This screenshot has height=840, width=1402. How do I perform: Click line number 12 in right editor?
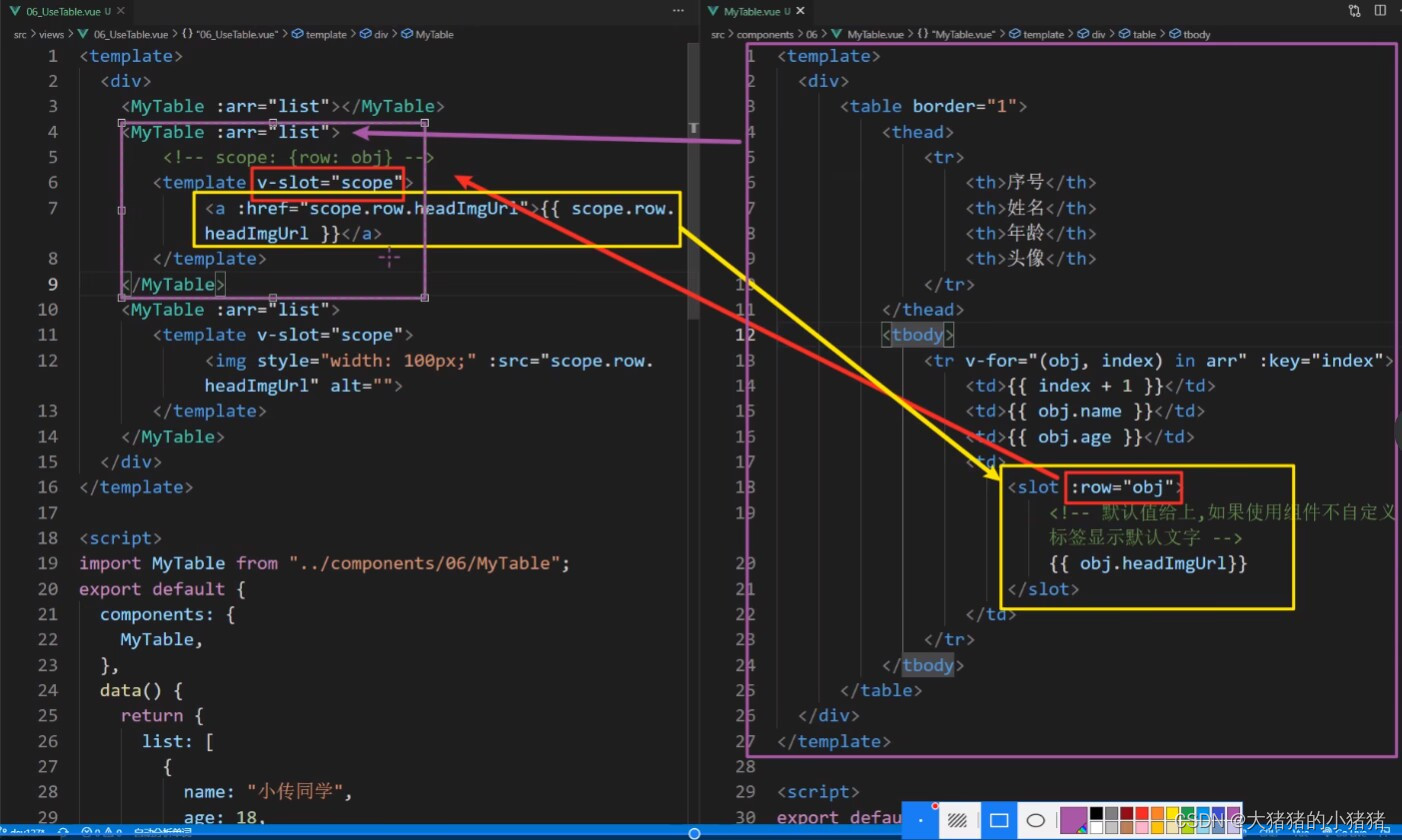tap(745, 334)
